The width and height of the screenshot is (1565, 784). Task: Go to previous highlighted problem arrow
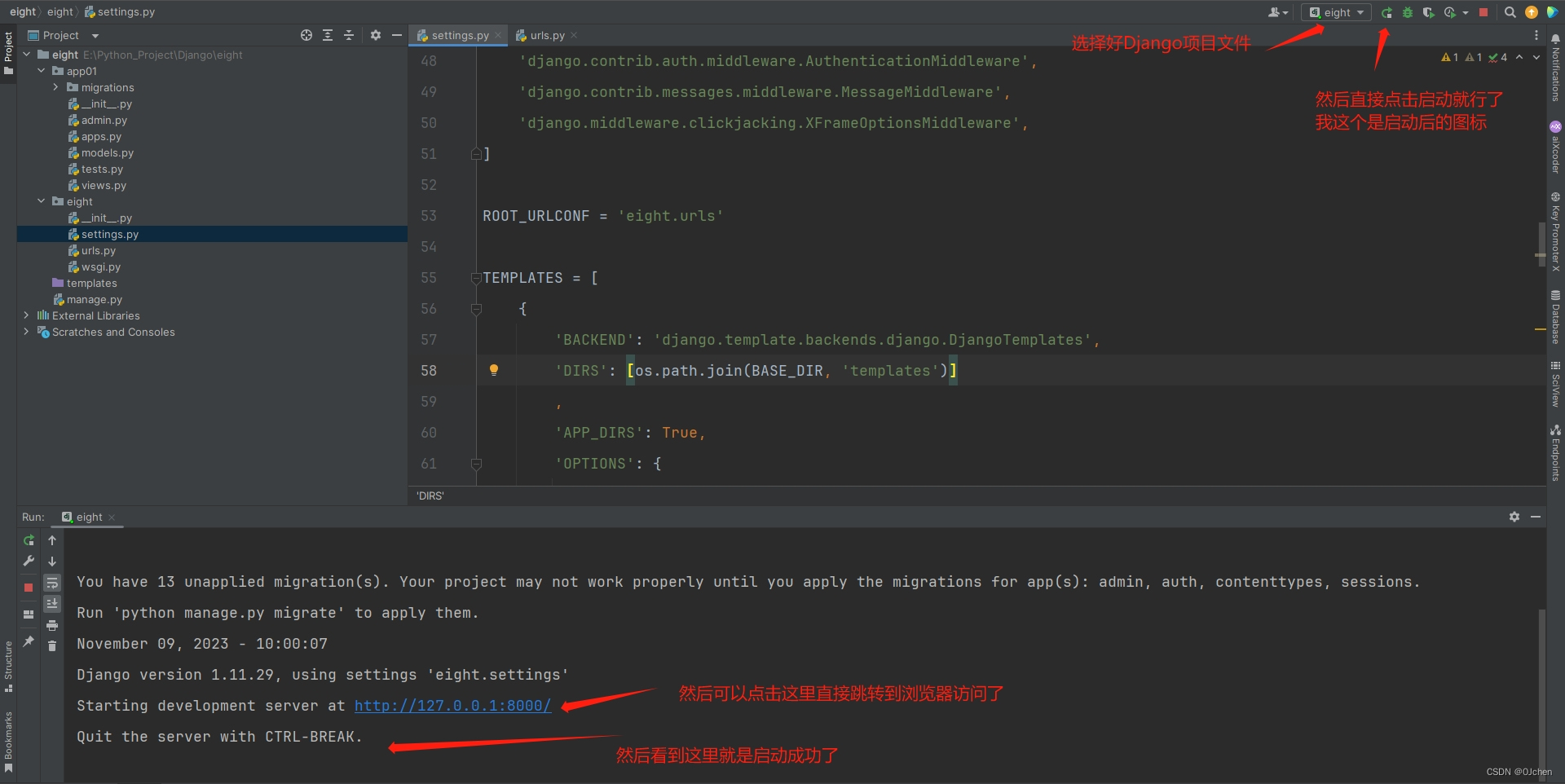click(x=1519, y=57)
